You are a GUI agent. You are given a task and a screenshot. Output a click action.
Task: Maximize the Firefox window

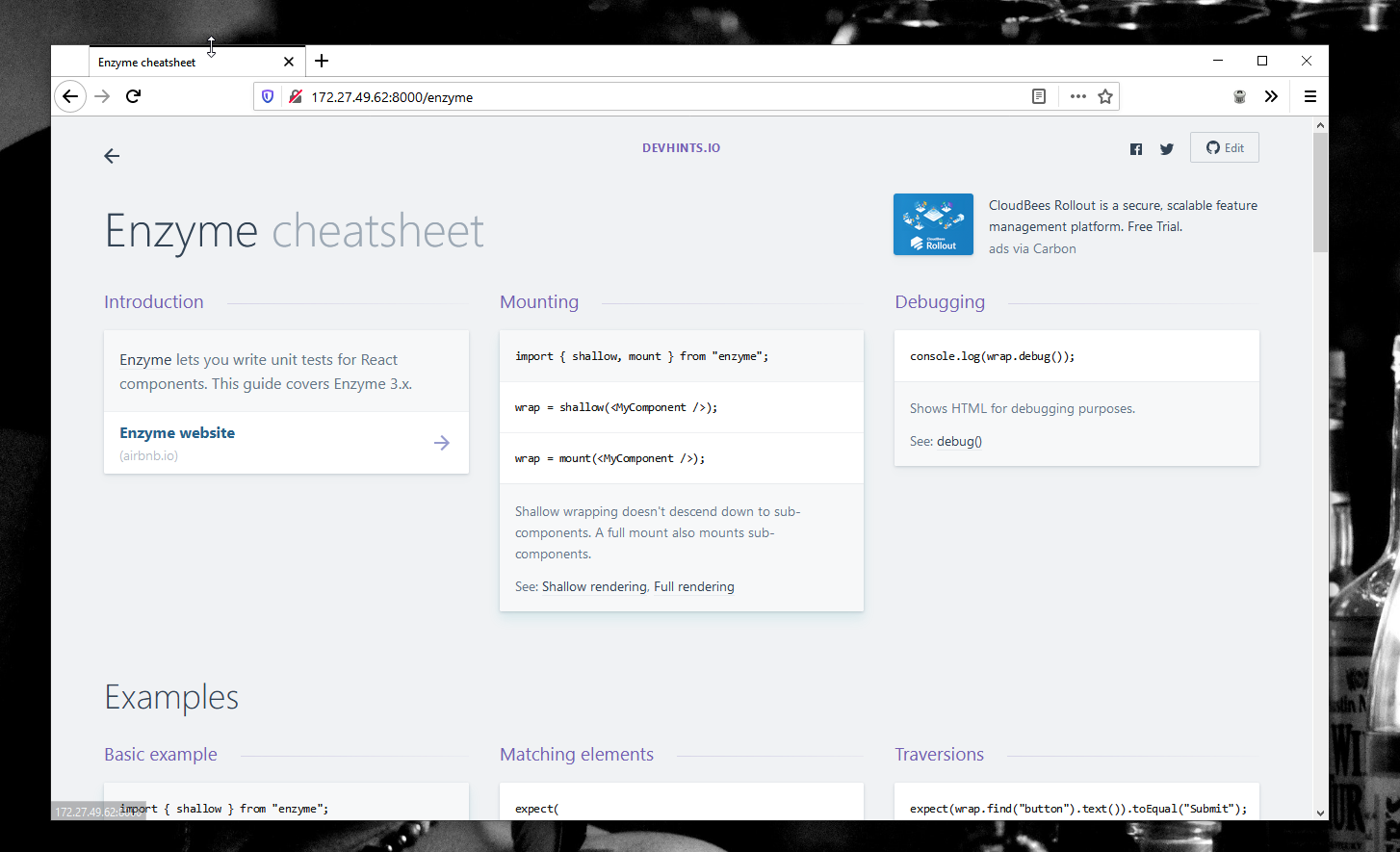(1262, 61)
